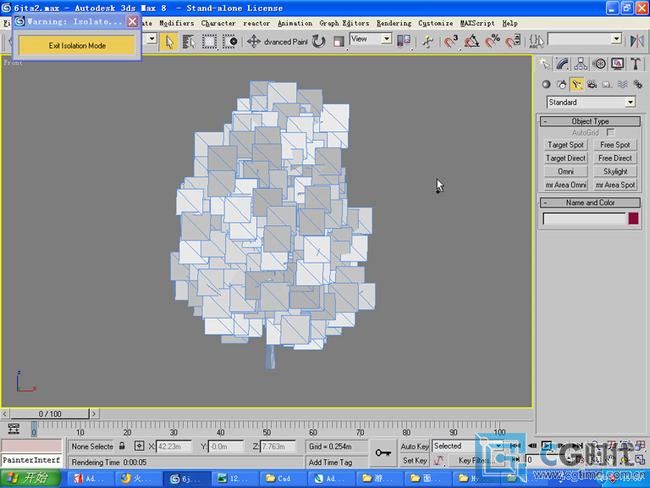Switch to the Display panel tab

coord(618,63)
